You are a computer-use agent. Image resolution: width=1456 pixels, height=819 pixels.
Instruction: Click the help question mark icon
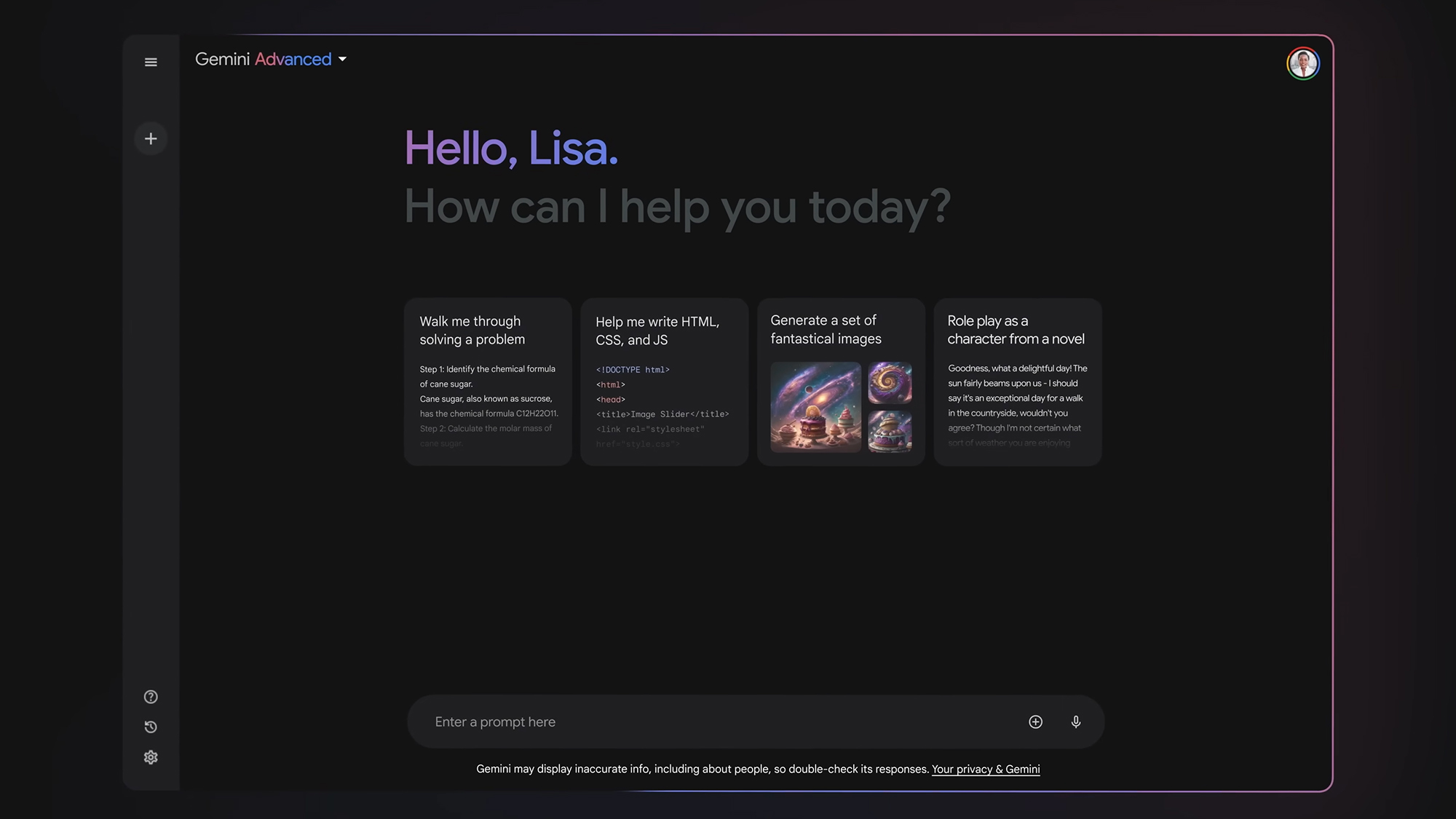point(151,697)
